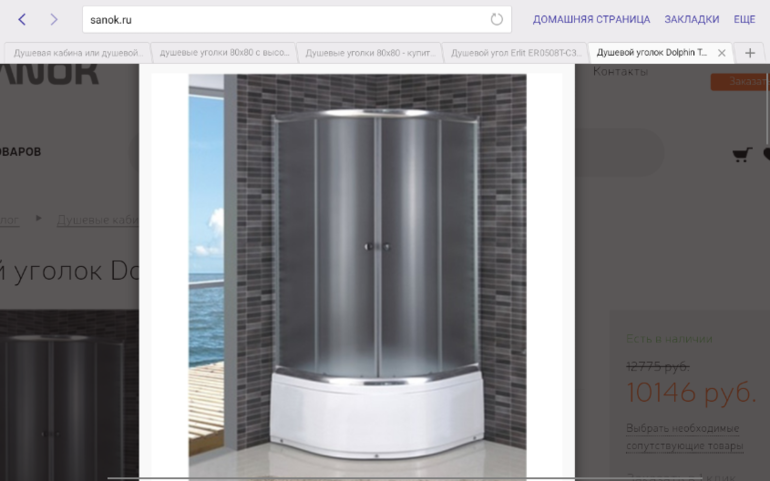The image size is (770, 481).
Task: Go back using the browser back arrow
Action: 22,19
